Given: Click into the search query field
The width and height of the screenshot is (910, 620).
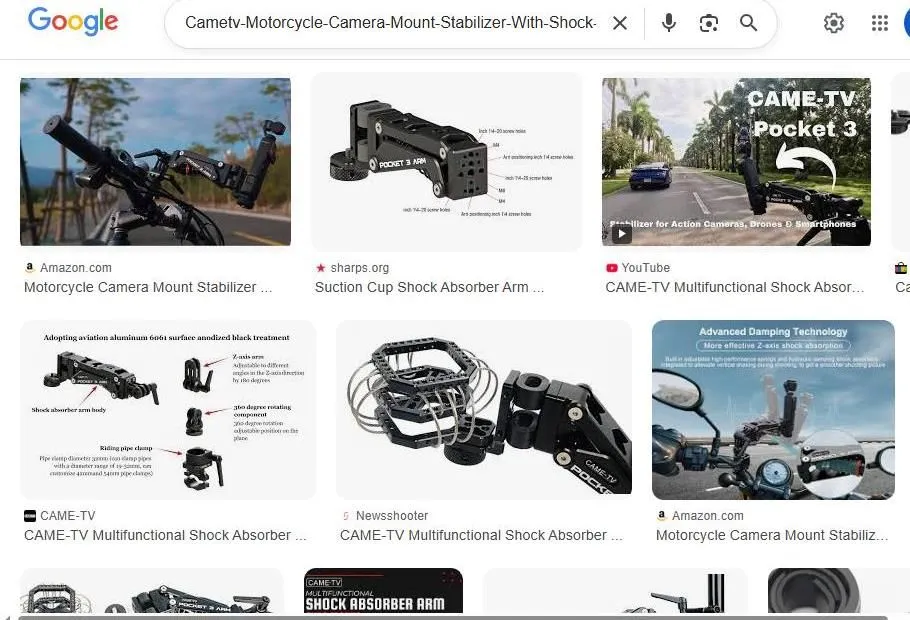Looking at the screenshot, I should click(x=391, y=23).
